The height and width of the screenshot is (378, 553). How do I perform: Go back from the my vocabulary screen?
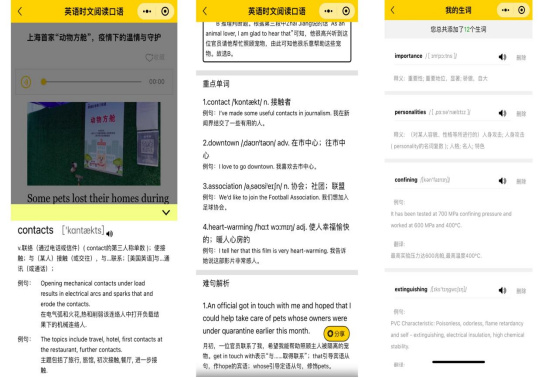click(x=393, y=10)
